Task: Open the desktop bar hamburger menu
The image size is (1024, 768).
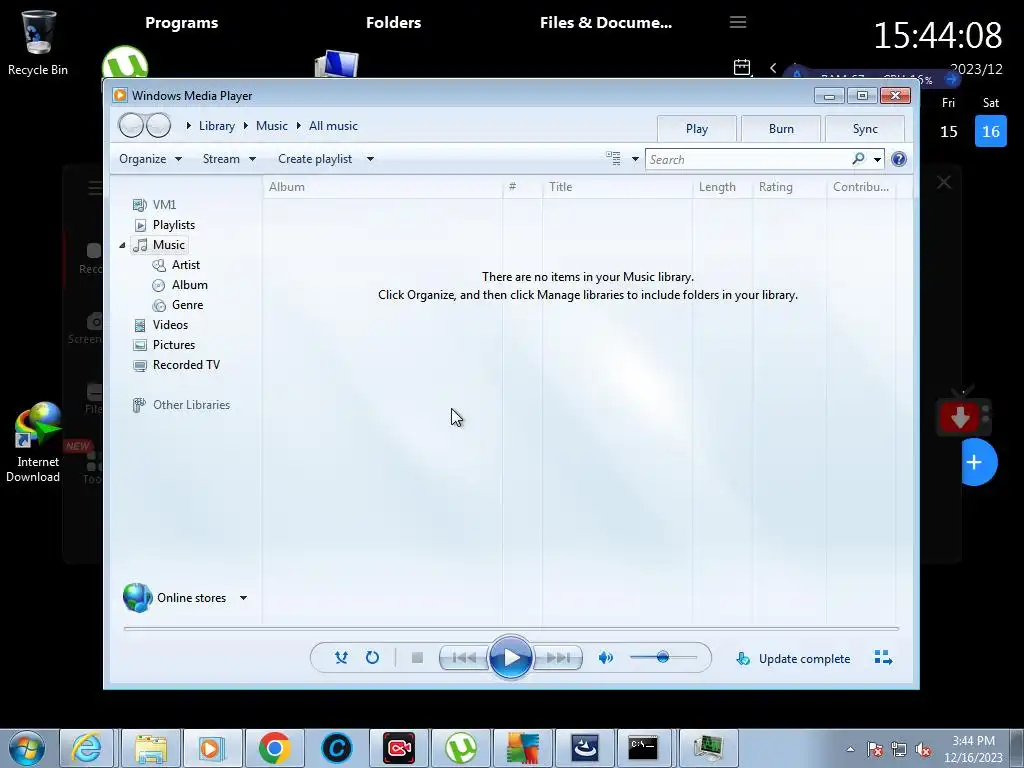Action: coord(738,22)
